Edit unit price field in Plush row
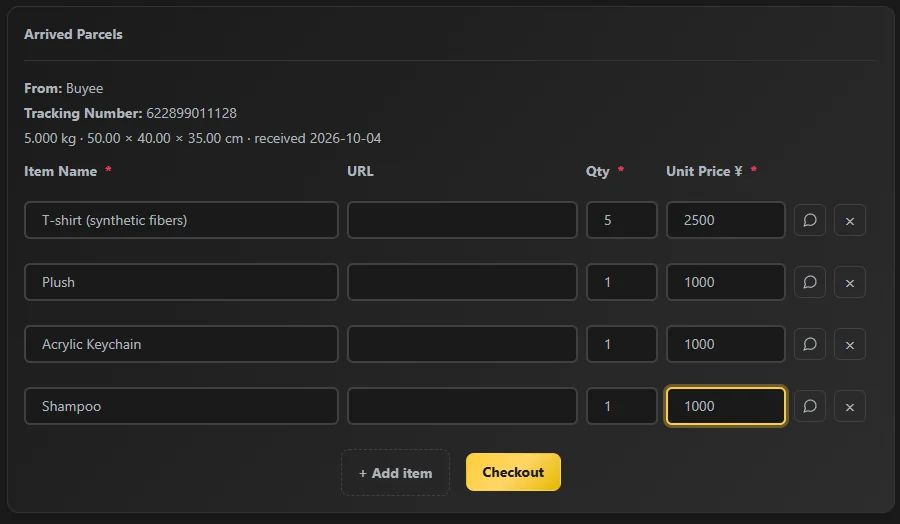900x524 pixels. pos(726,282)
